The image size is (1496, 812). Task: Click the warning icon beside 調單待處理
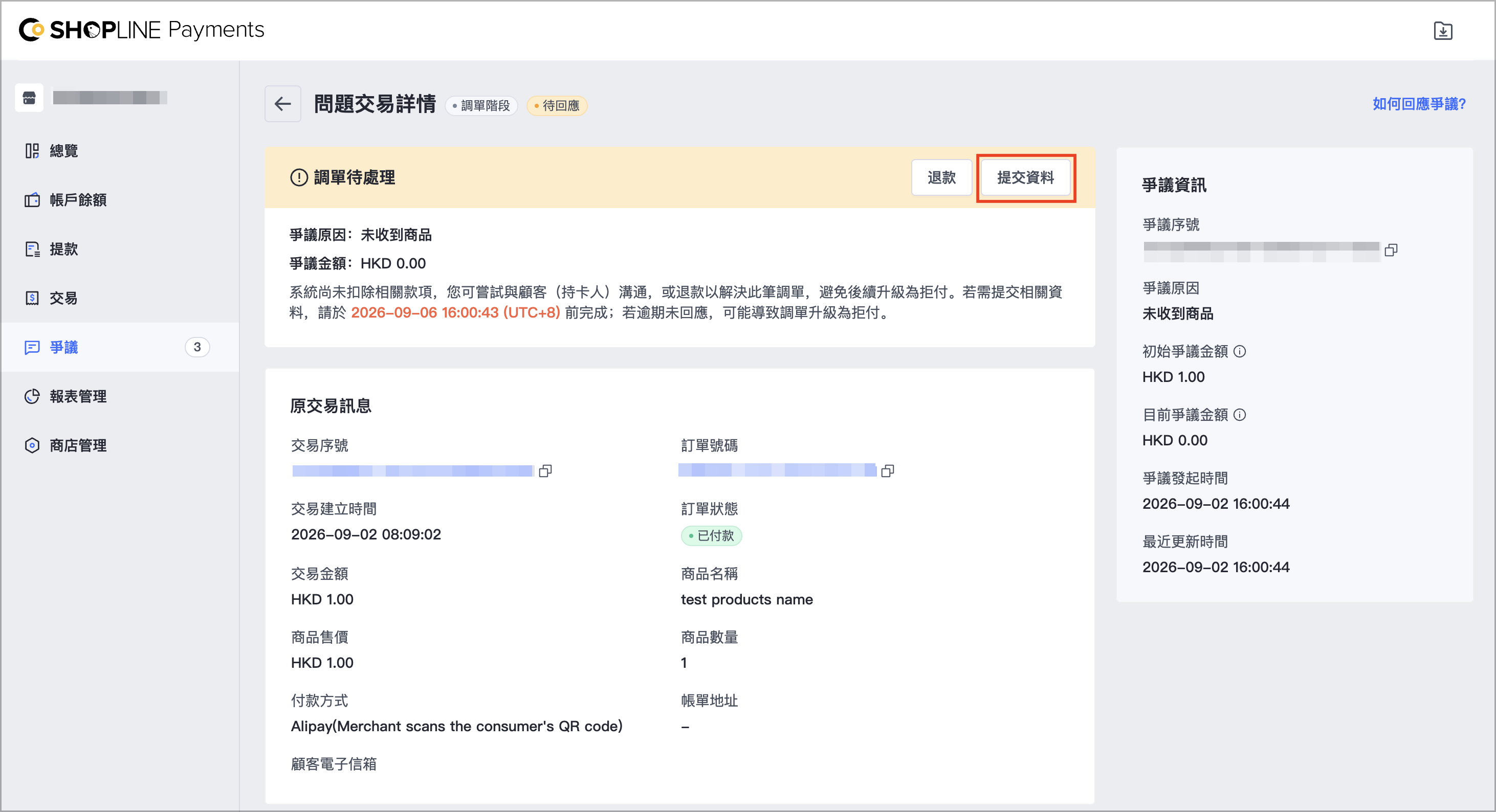(298, 177)
